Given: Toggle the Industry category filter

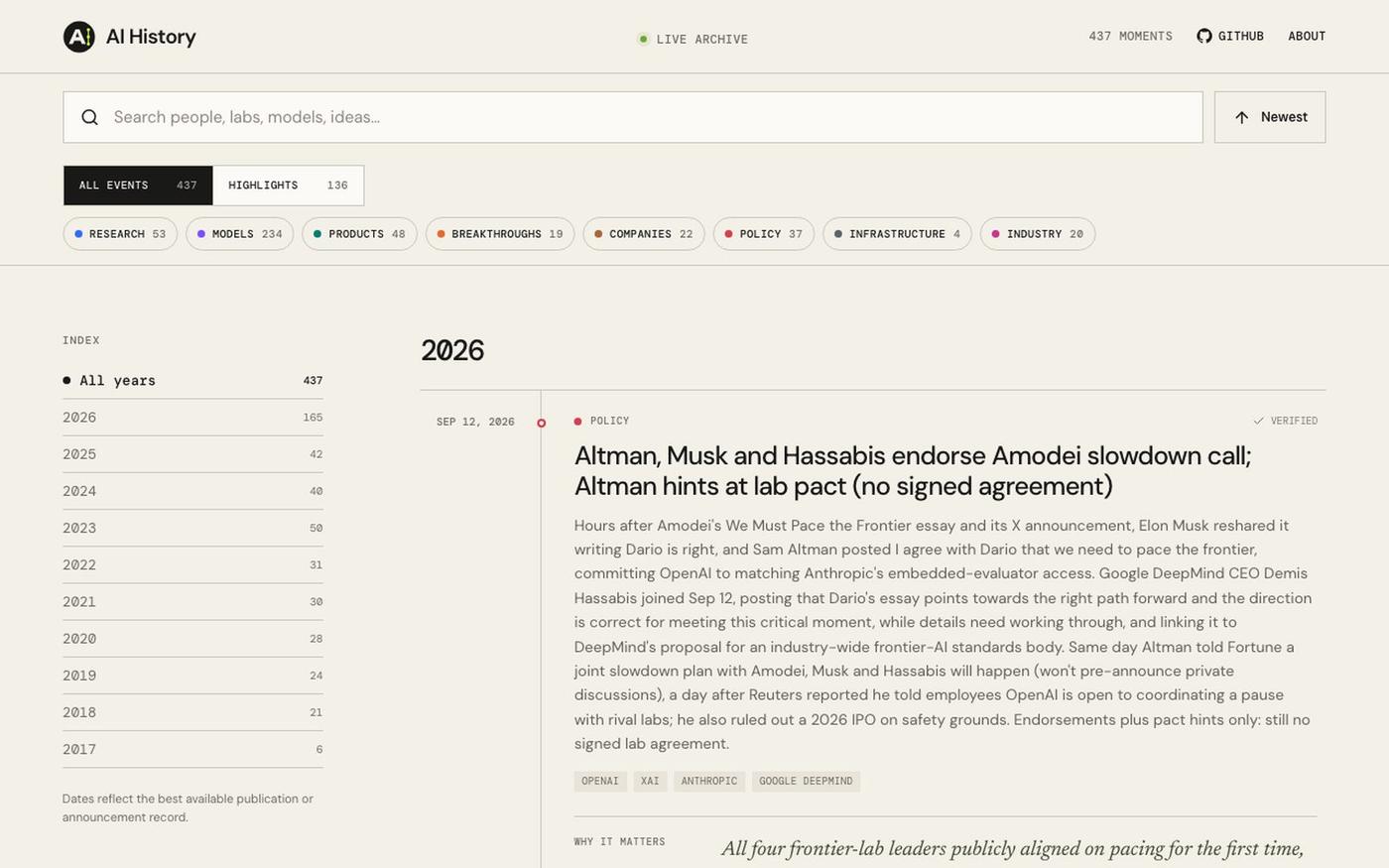Looking at the screenshot, I should pyautogui.click(x=1038, y=234).
